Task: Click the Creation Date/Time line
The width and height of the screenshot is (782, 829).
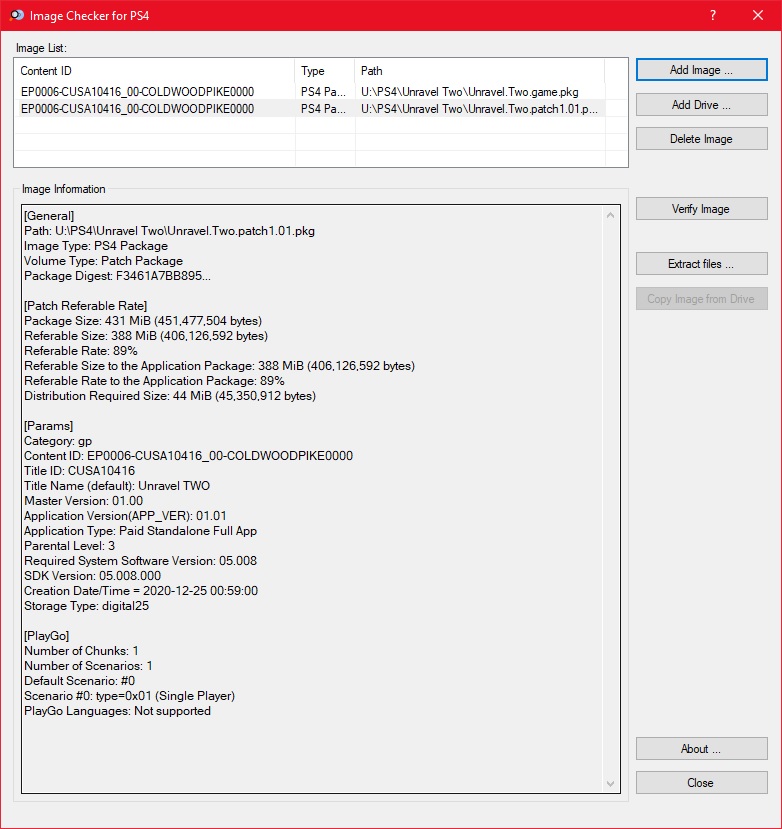Action: click(141, 591)
